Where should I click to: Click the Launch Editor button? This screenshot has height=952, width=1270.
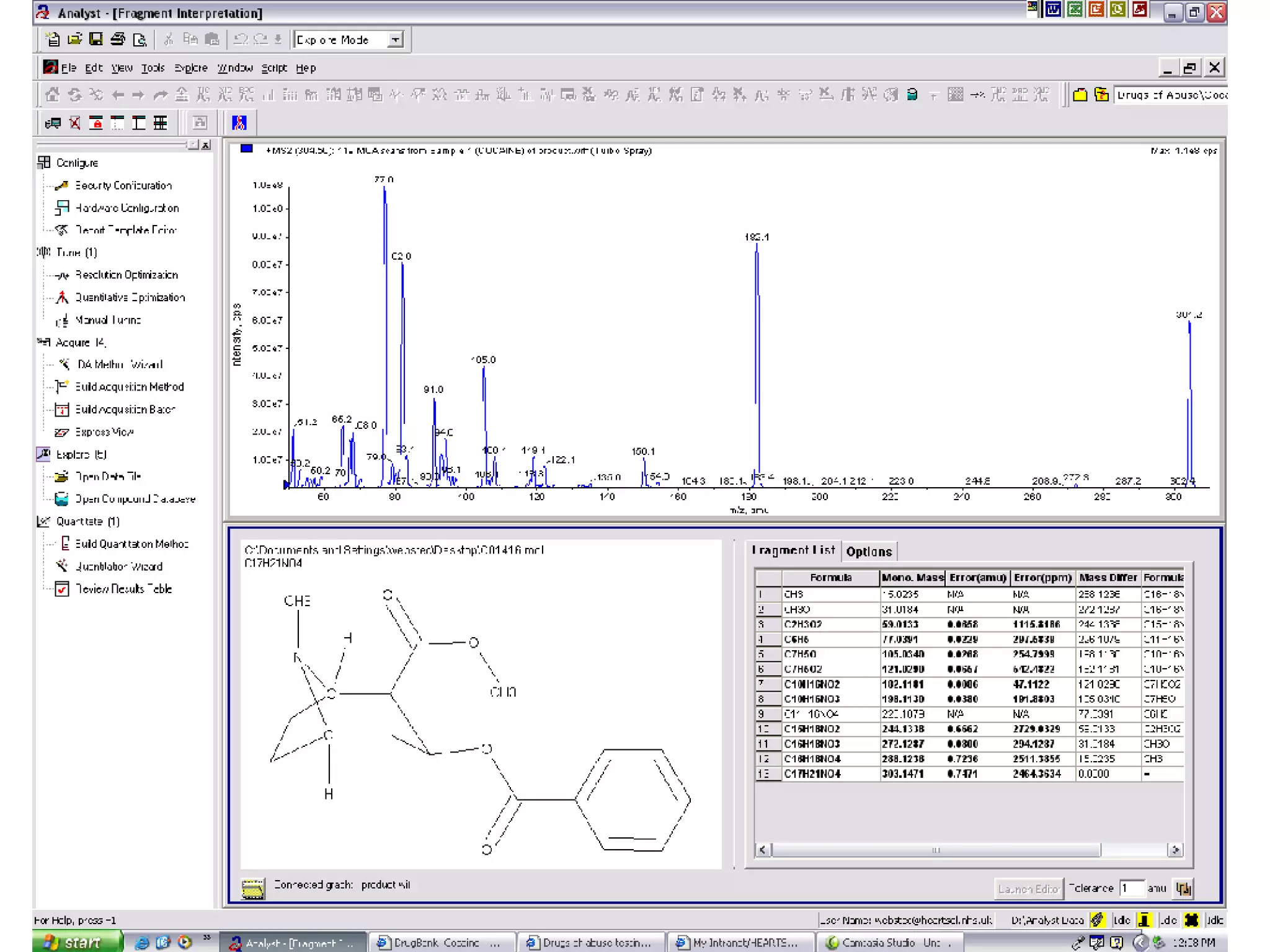click(x=1028, y=889)
